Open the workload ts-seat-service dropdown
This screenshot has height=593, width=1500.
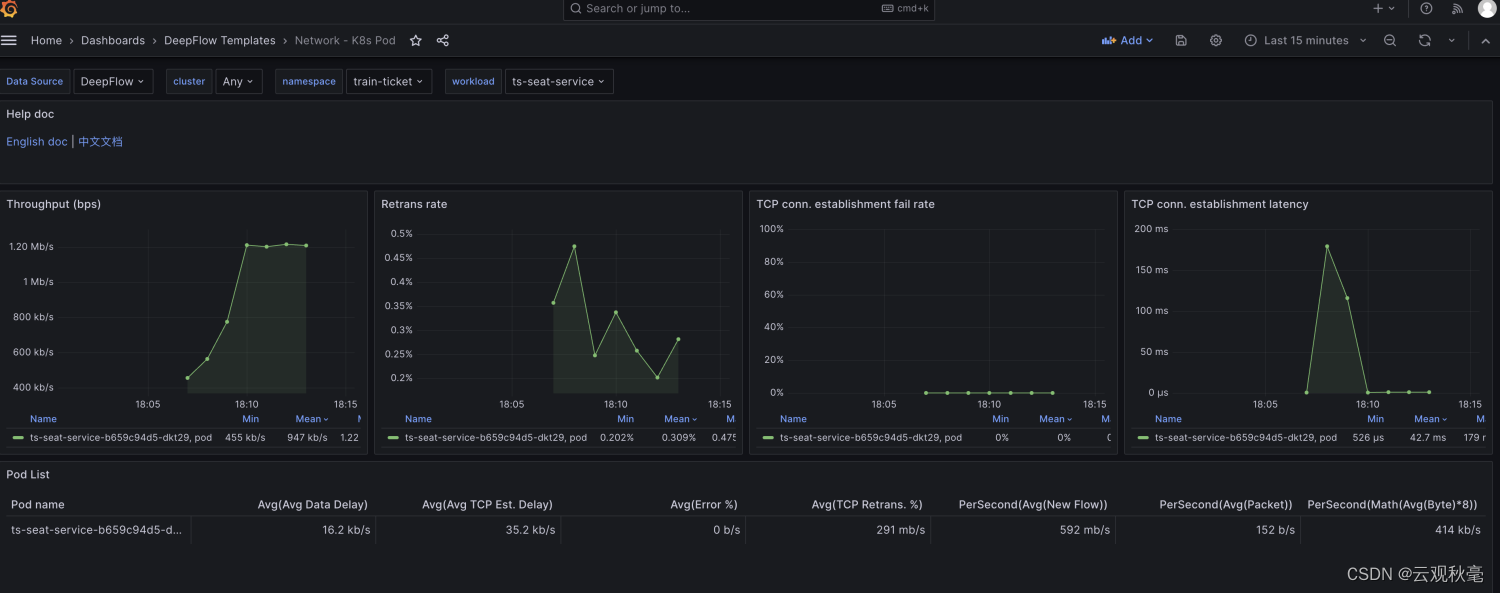coord(559,82)
